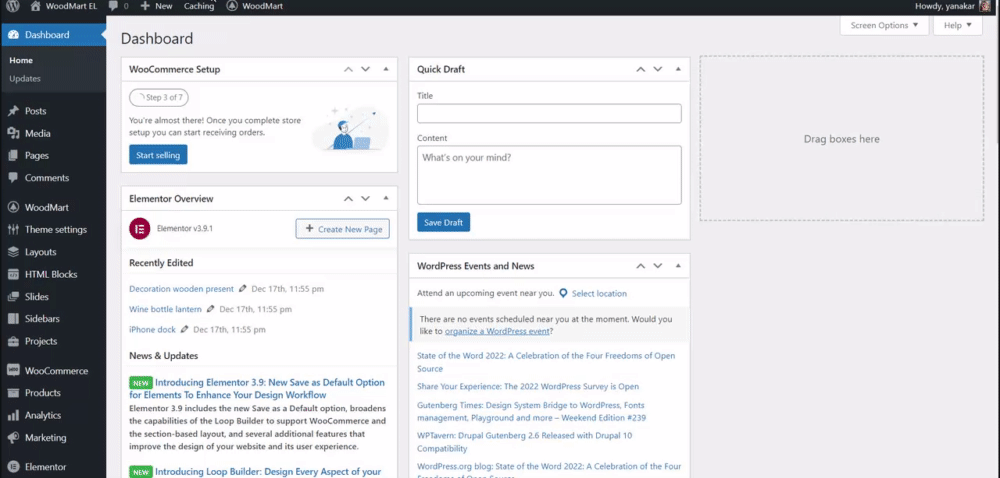Move Quick Draft widget down
The image size is (1000, 478).
click(x=658, y=69)
